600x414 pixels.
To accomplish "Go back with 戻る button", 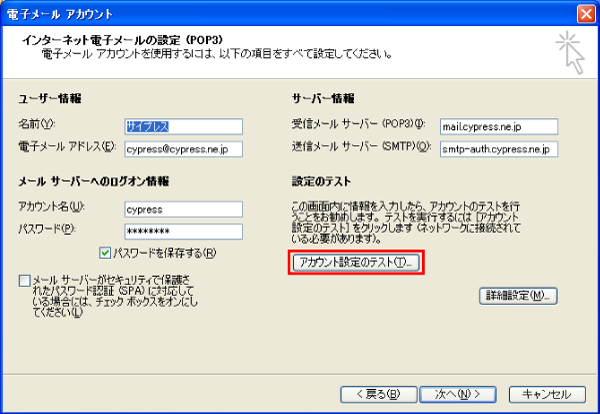I will 378,394.
